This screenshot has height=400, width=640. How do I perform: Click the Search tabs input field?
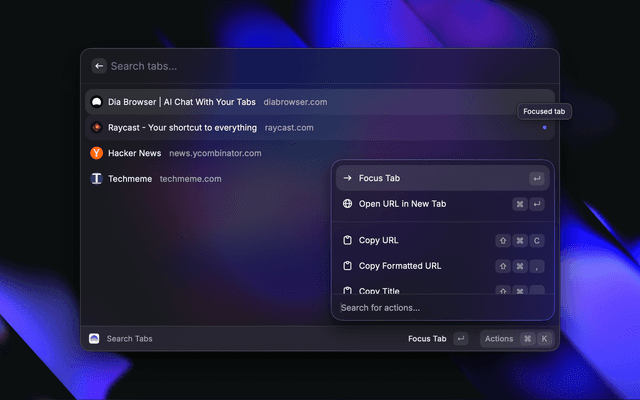(320, 66)
